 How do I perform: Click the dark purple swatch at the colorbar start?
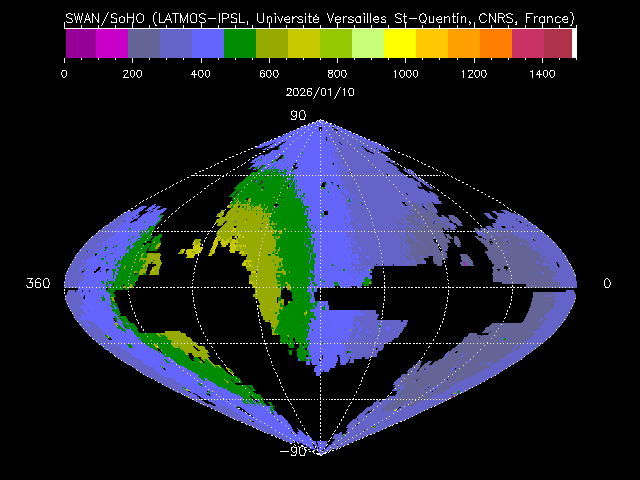coord(80,43)
